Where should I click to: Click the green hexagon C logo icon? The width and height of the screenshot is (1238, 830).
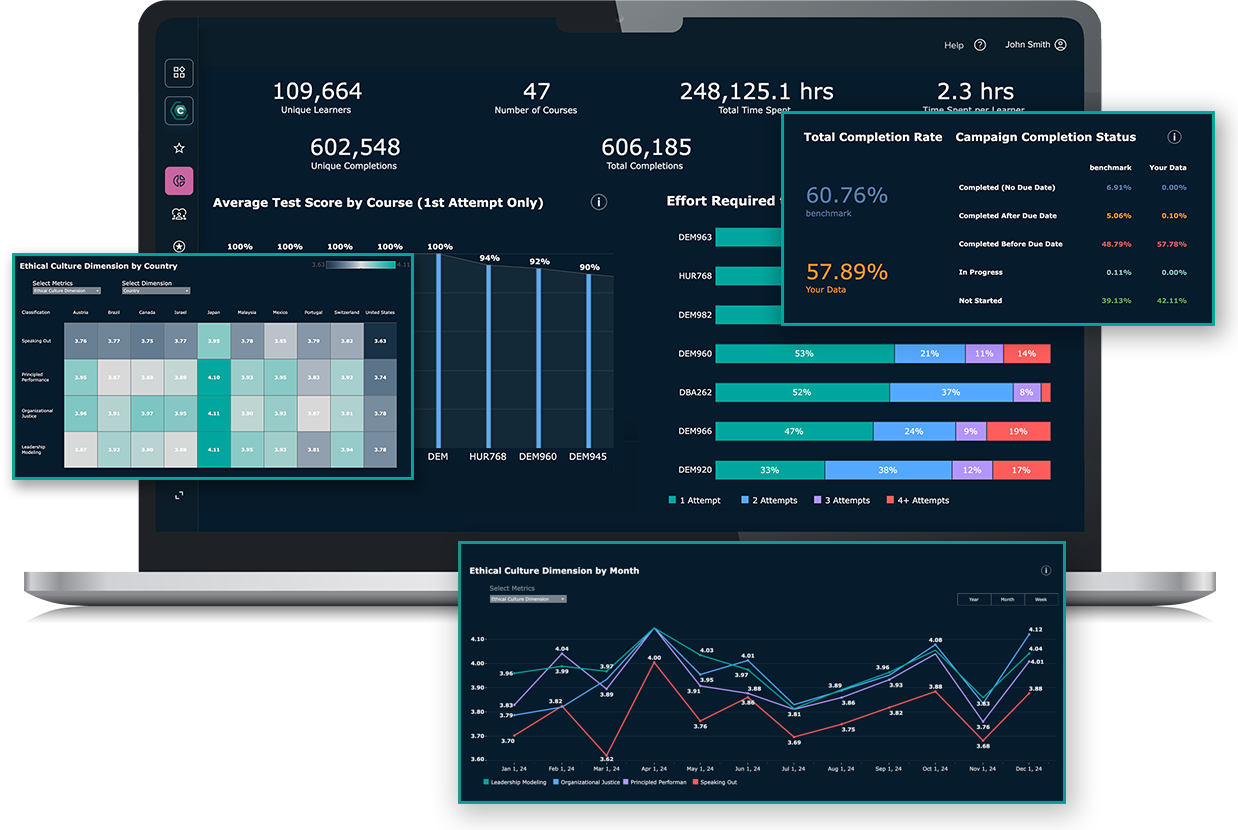coord(179,110)
